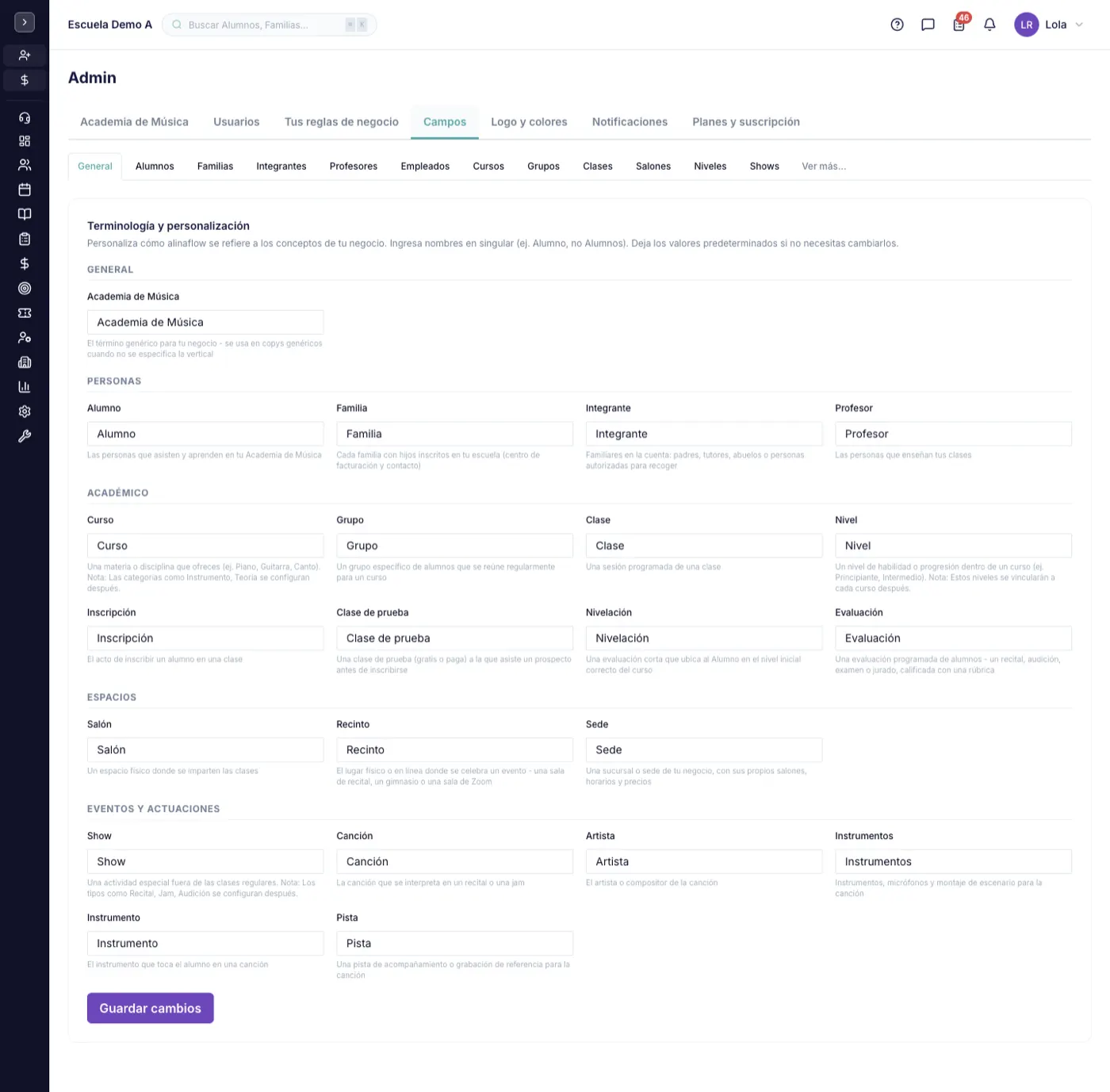
Task: Open the tasks icon with 46 badge
Action: (959, 23)
